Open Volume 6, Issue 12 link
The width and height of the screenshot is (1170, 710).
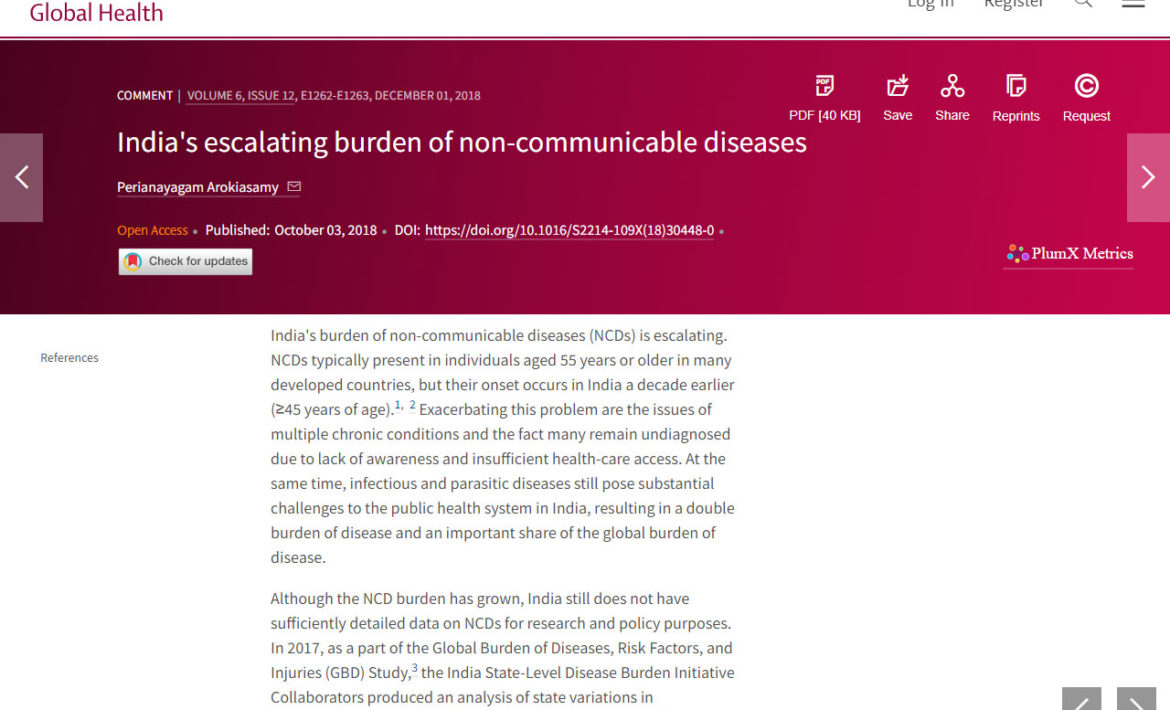click(x=240, y=95)
